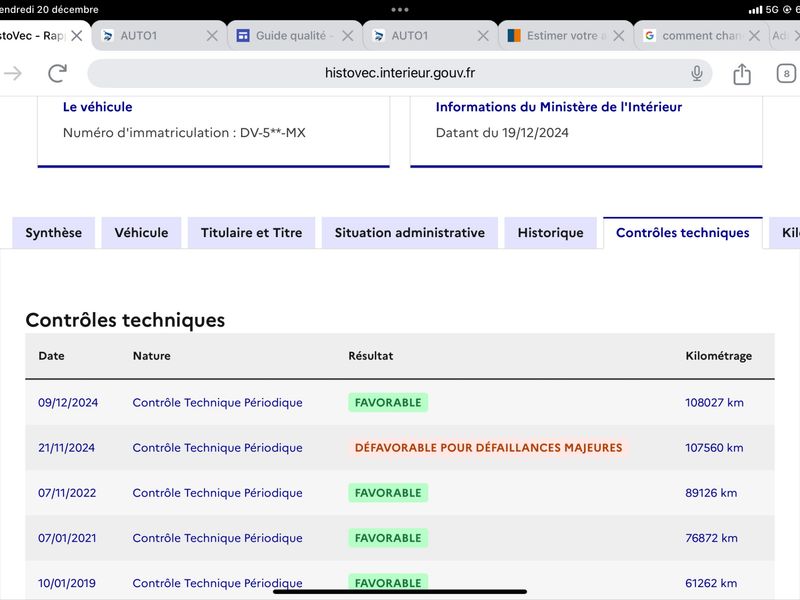Open the Synthèse tab
800x600 pixels.
click(54, 233)
